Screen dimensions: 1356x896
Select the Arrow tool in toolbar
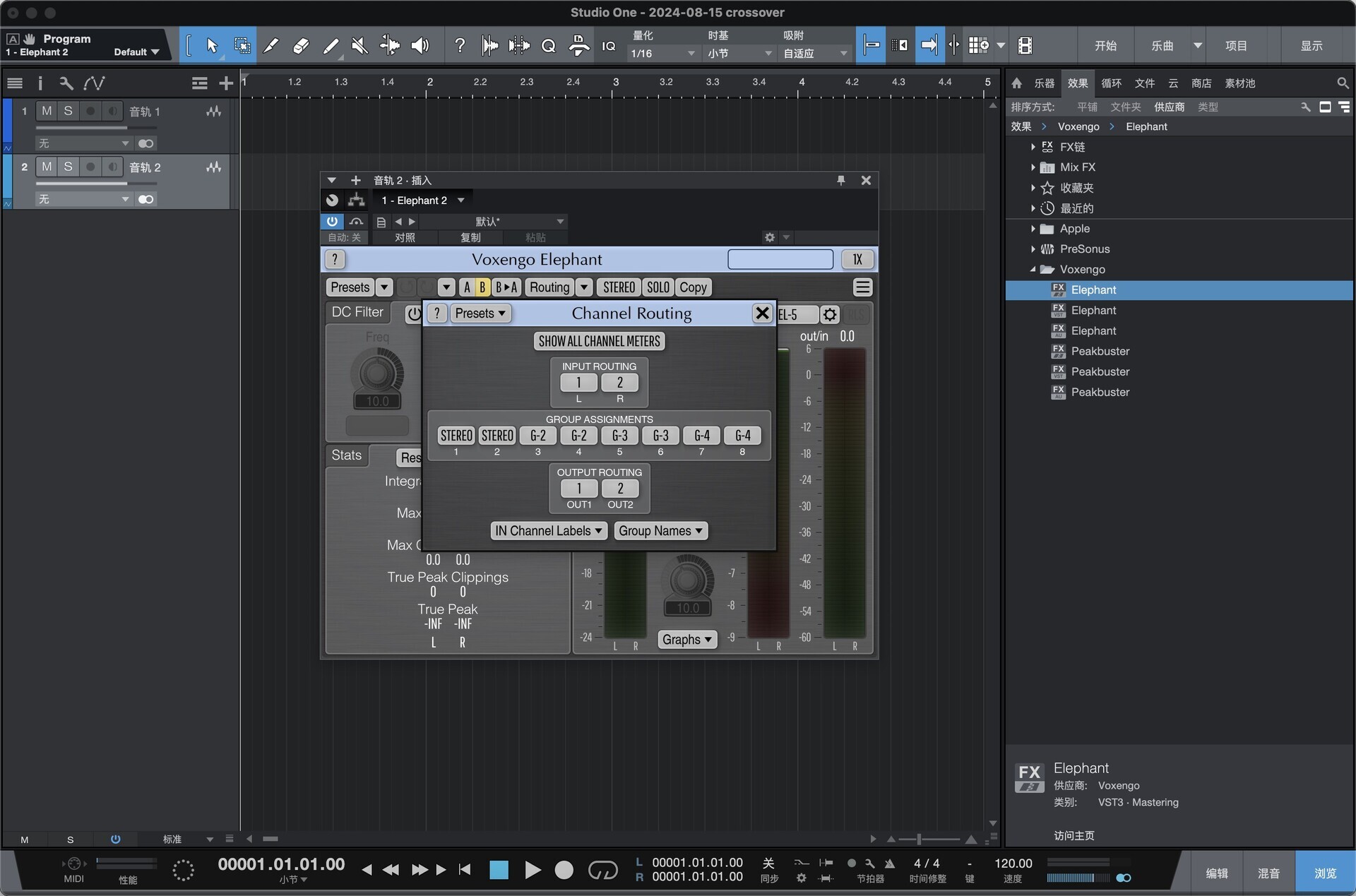pyautogui.click(x=211, y=46)
